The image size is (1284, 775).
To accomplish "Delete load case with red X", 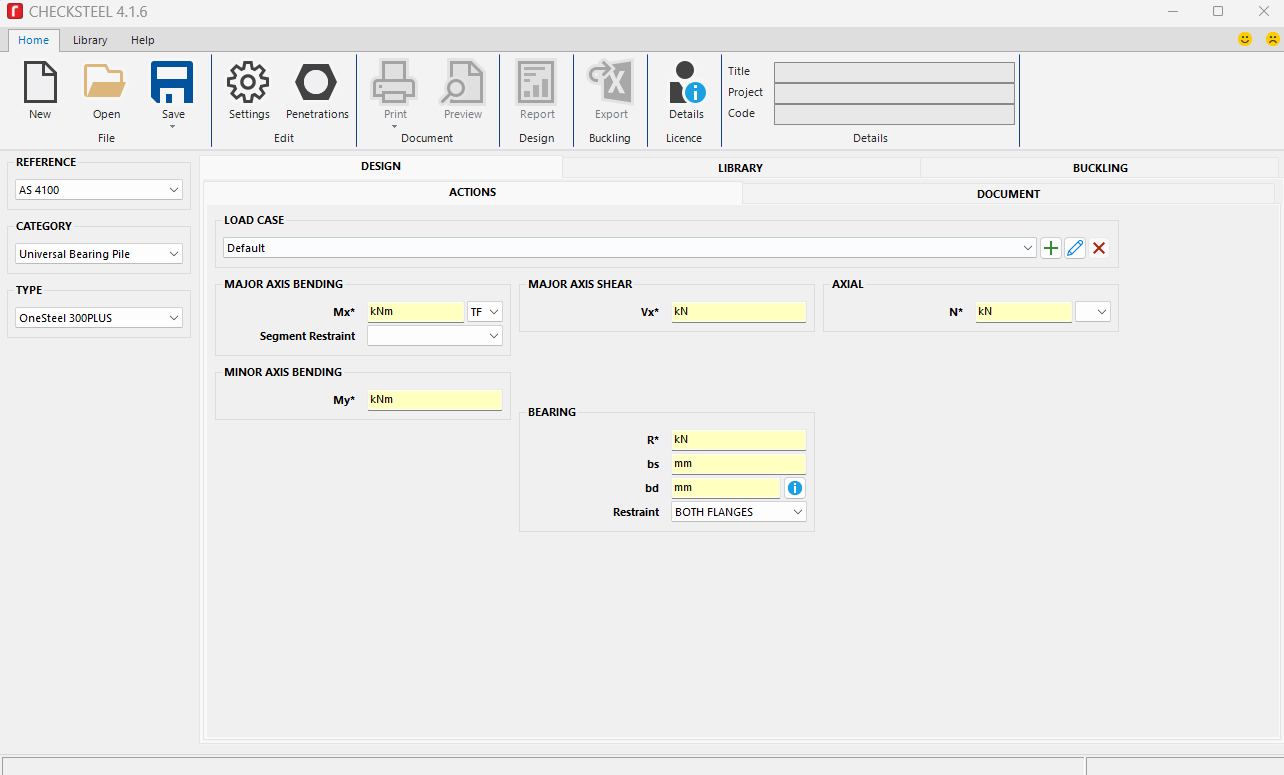I will (1099, 248).
